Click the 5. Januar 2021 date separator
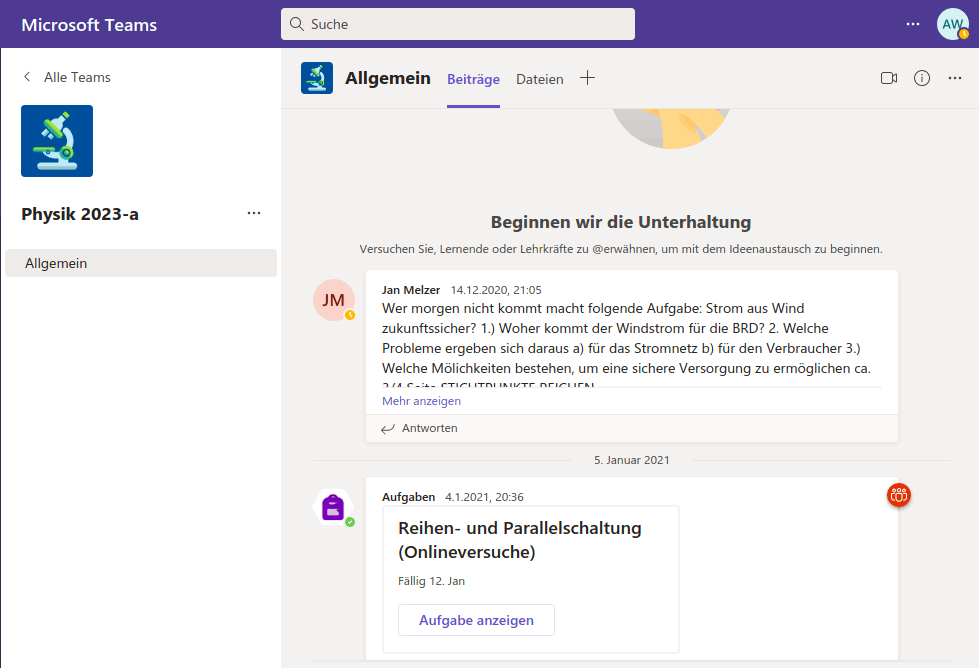 pyautogui.click(x=631, y=460)
